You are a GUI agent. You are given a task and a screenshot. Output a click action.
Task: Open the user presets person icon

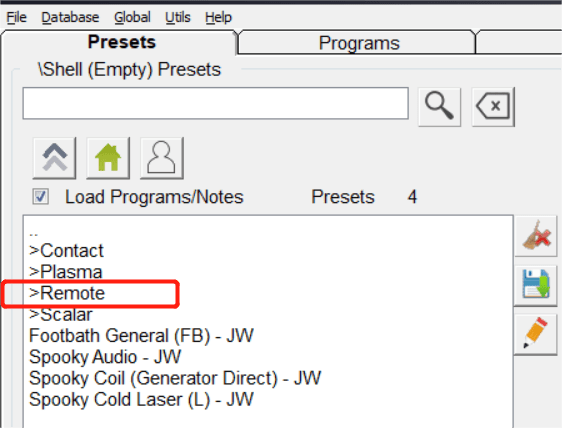[162, 158]
